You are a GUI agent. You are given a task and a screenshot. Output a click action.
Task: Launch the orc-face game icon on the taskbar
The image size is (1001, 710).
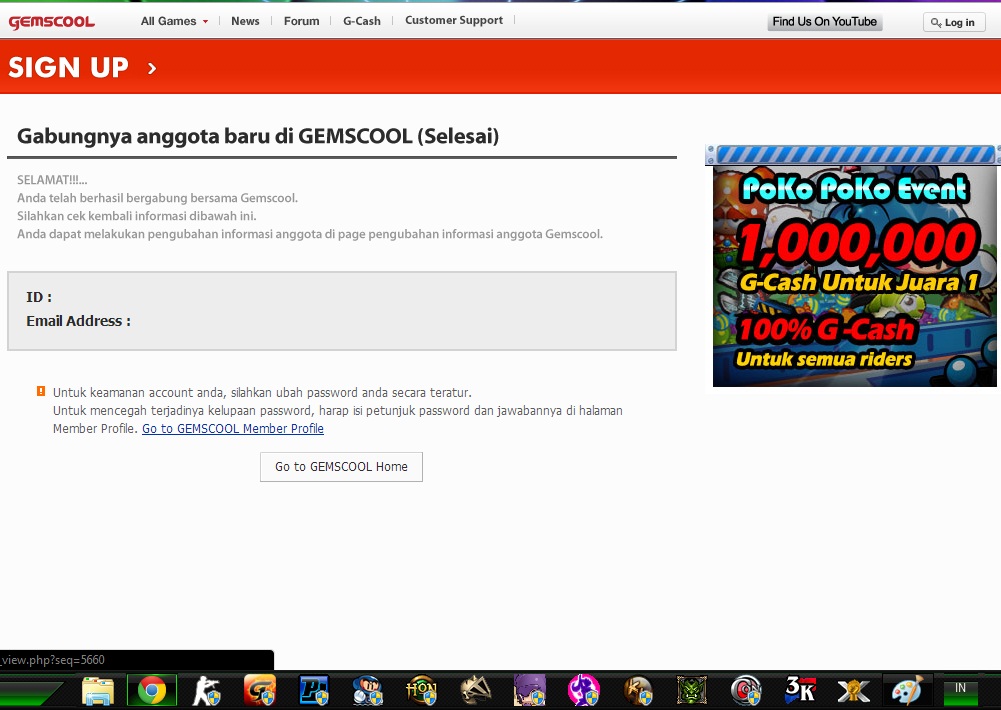pyautogui.click(x=690, y=690)
